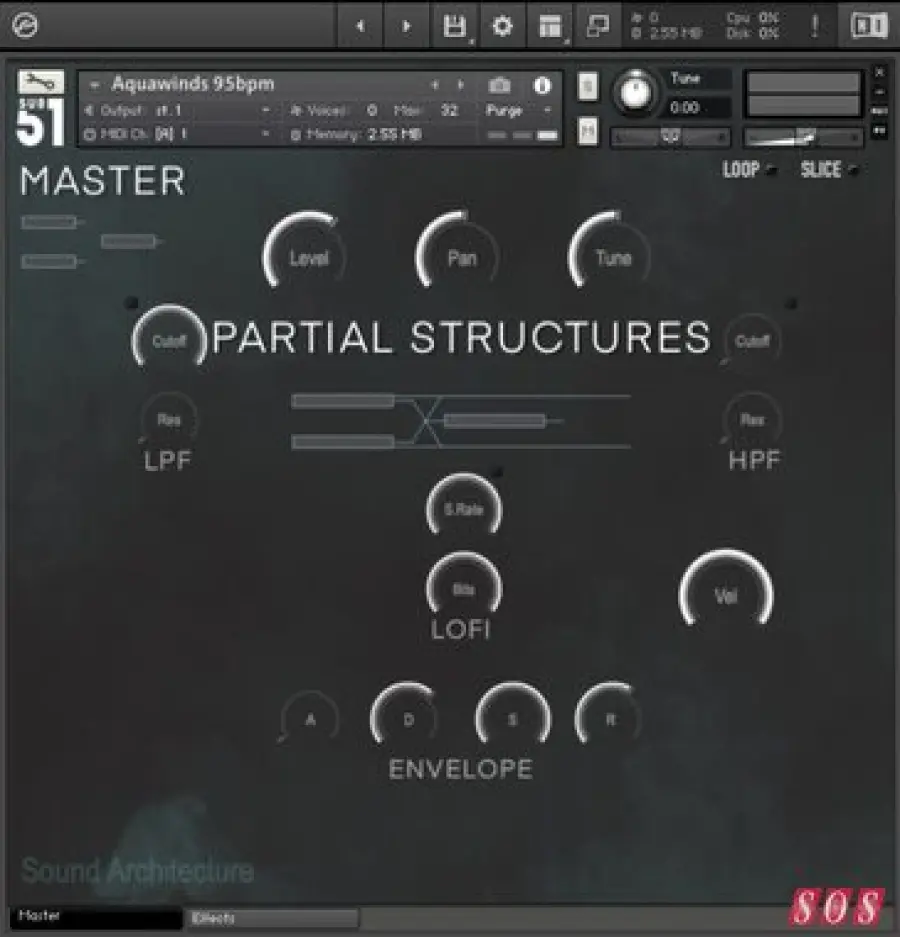Click the save (disk) icon in the toolbar
The width and height of the screenshot is (900, 937).
pyautogui.click(x=453, y=27)
